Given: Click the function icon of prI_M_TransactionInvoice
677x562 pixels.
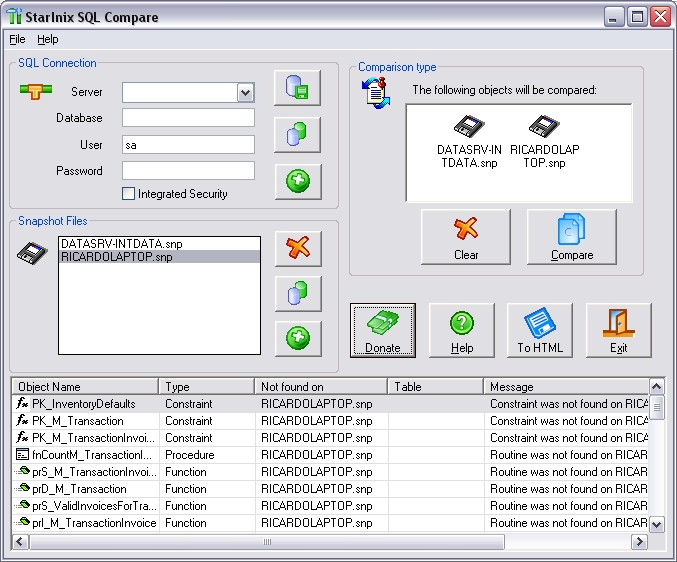Looking at the screenshot, I should pyautogui.click(x=22, y=522).
